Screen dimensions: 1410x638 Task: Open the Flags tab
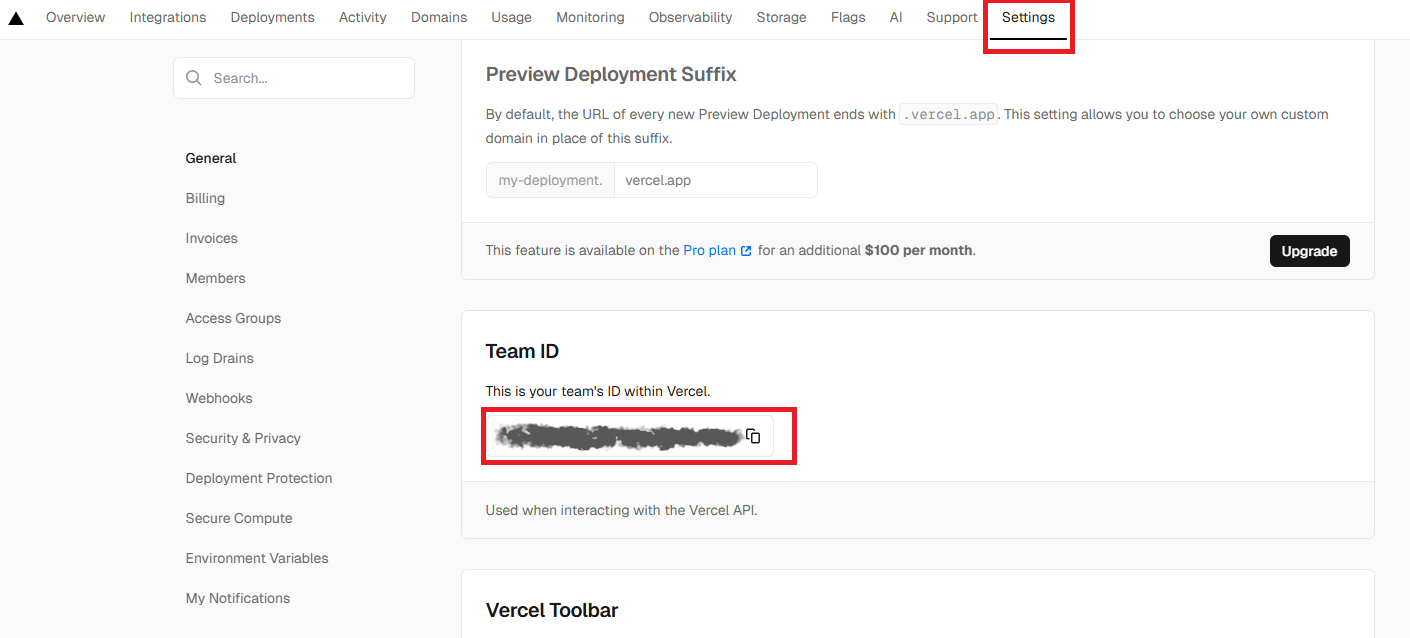(x=847, y=17)
